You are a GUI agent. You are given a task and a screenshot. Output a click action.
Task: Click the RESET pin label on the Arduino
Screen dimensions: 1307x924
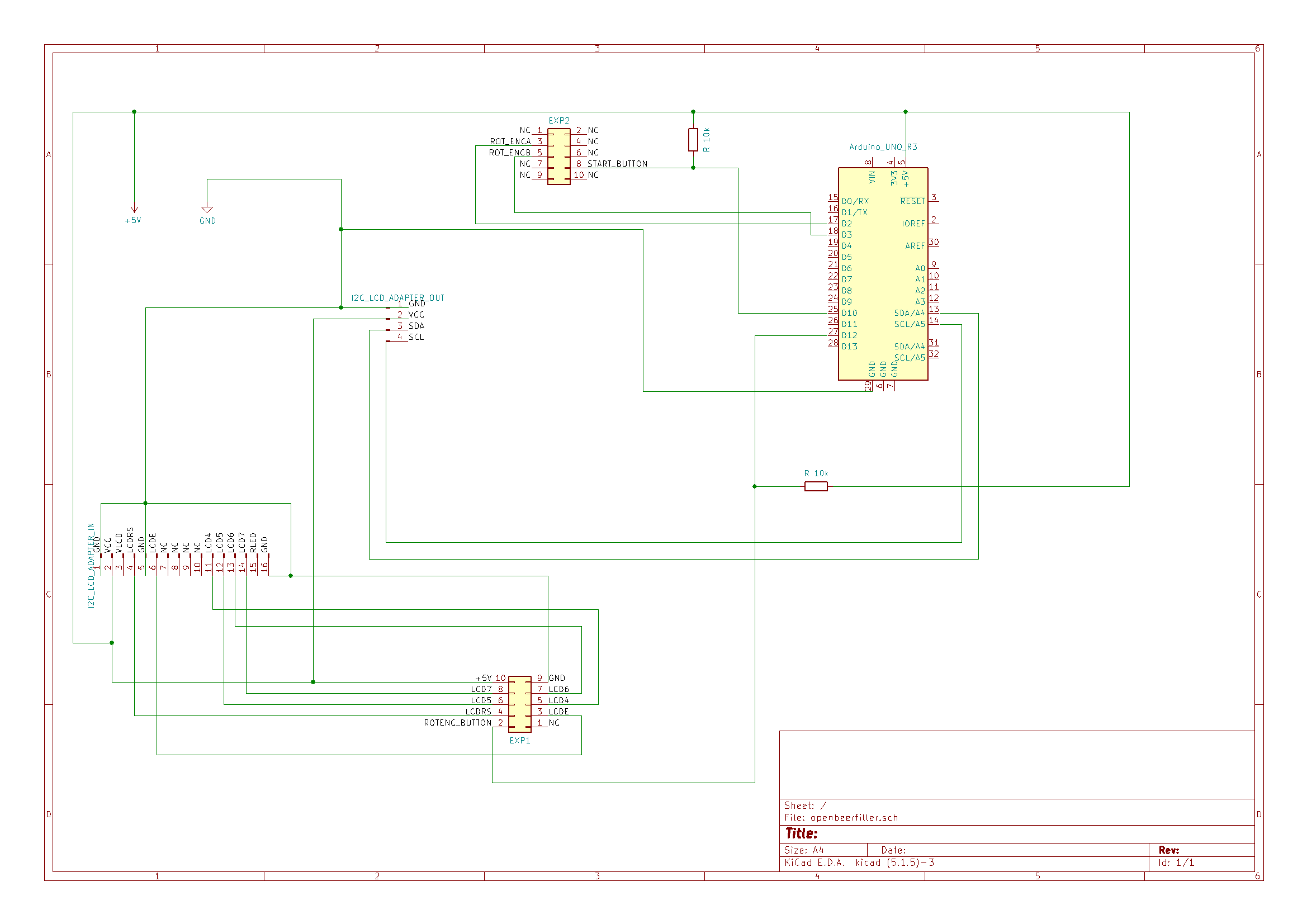912,202
